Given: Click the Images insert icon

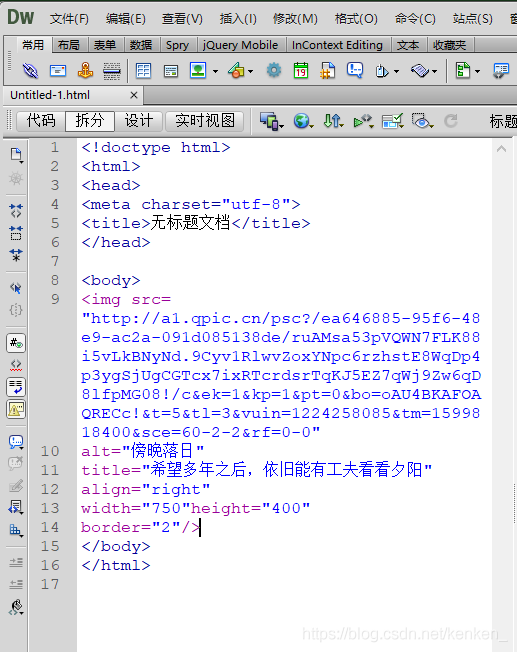Looking at the screenshot, I should pos(198,70).
